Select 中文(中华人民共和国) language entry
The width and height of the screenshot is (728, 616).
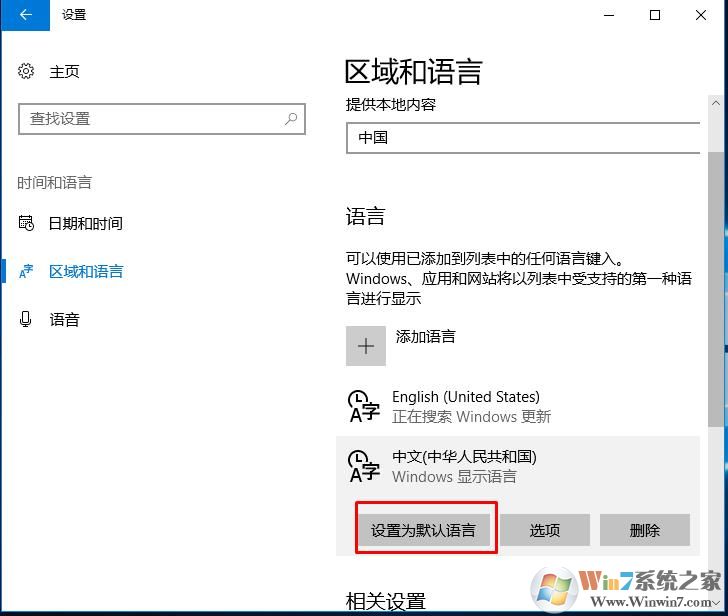(x=518, y=467)
